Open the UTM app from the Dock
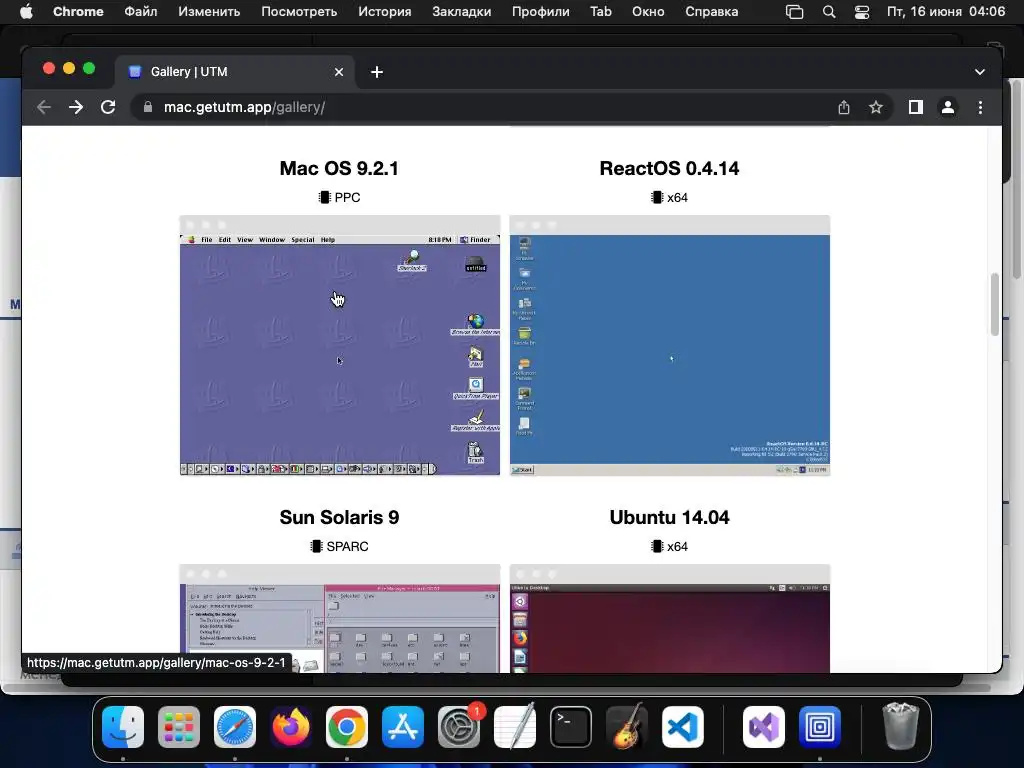 (x=820, y=727)
